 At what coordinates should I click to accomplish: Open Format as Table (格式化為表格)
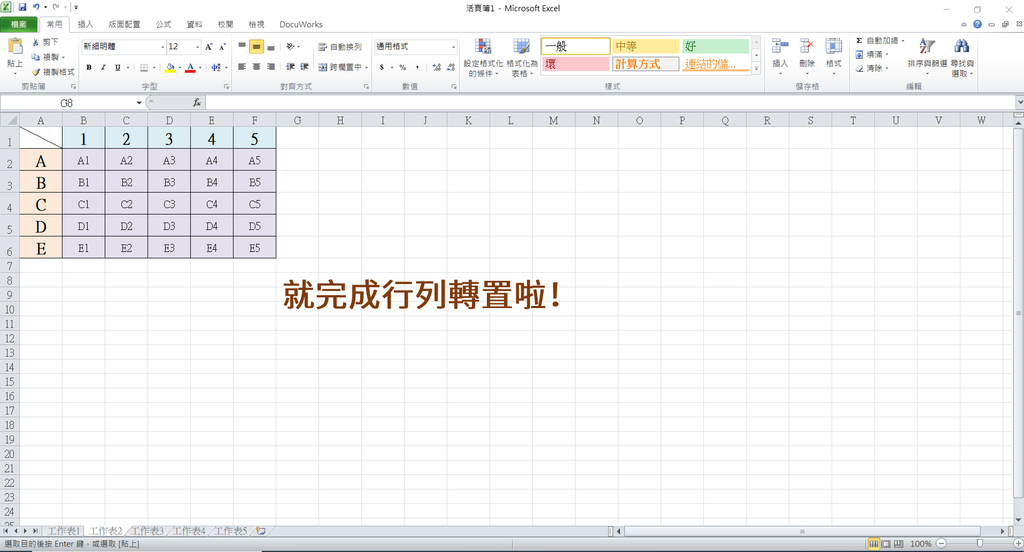point(522,57)
